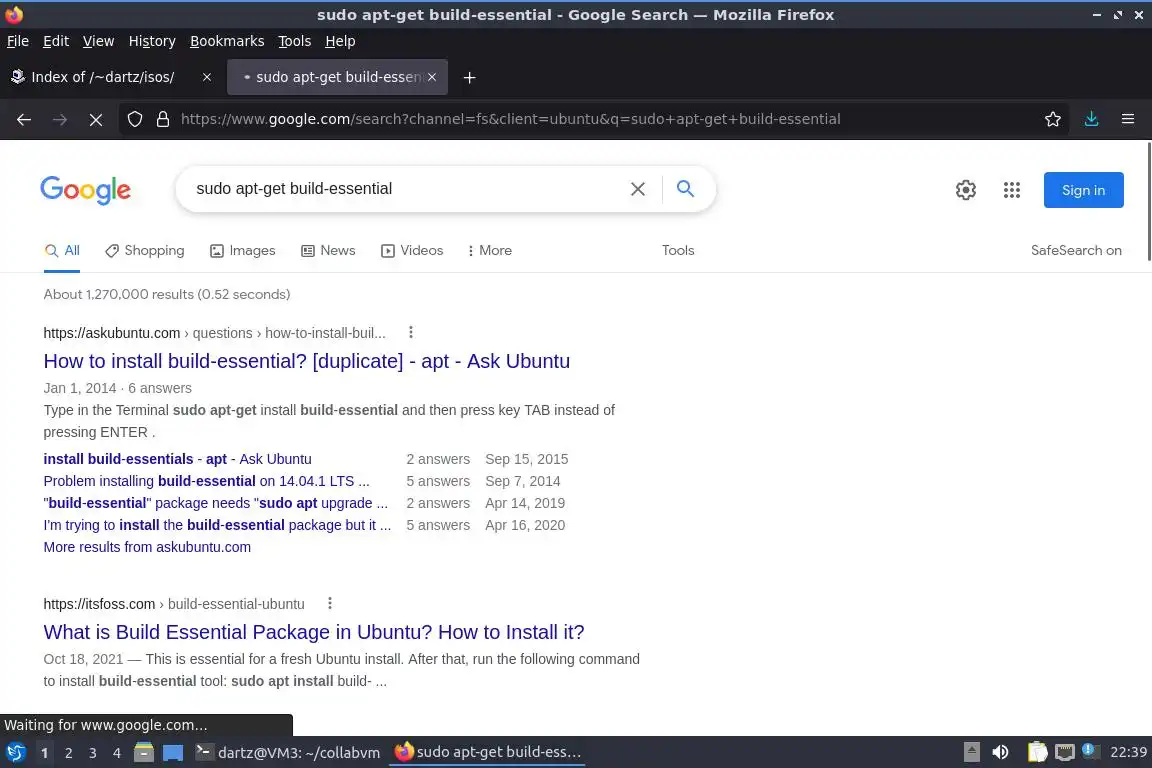Expand the More search categories dropdown
1152x768 pixels.
click(x=489, y=251)
